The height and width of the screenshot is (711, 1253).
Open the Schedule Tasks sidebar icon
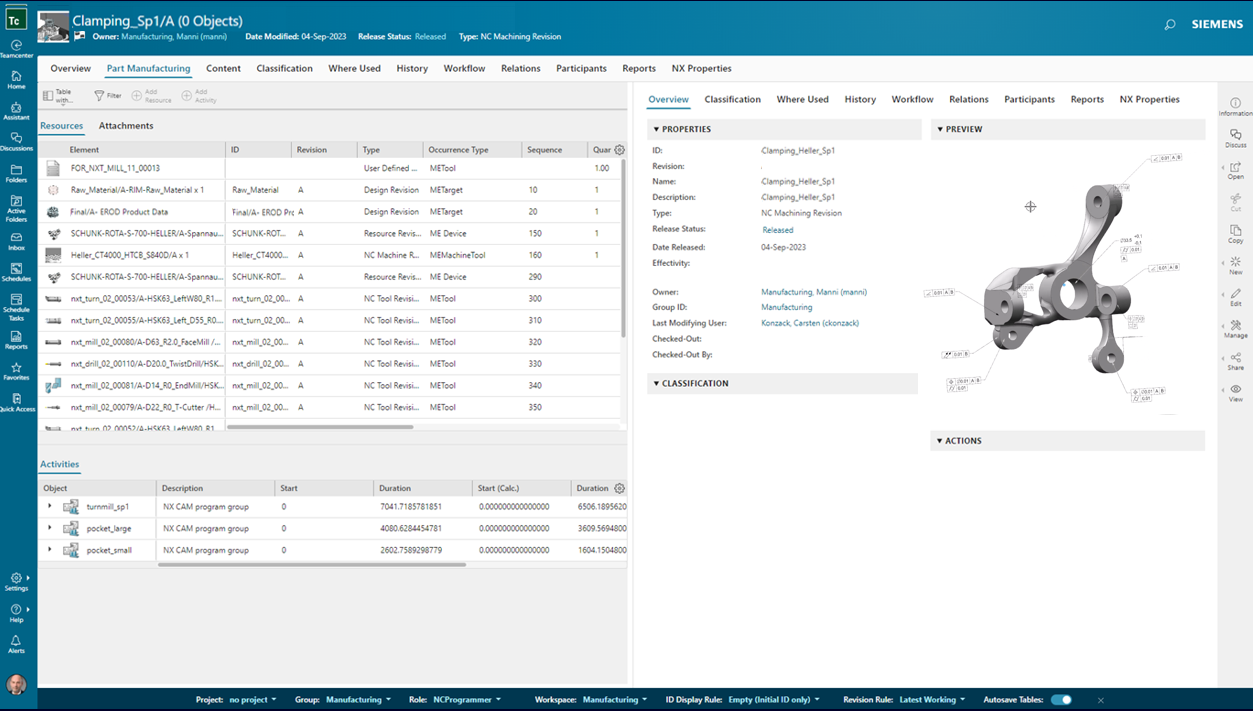tap(16, 302)
